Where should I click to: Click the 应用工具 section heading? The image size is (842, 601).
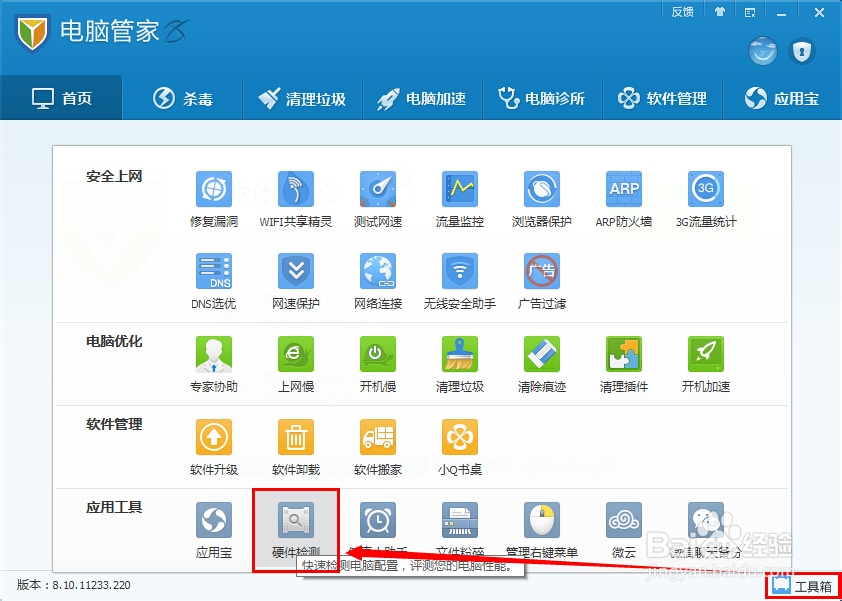tap(114, 507)
